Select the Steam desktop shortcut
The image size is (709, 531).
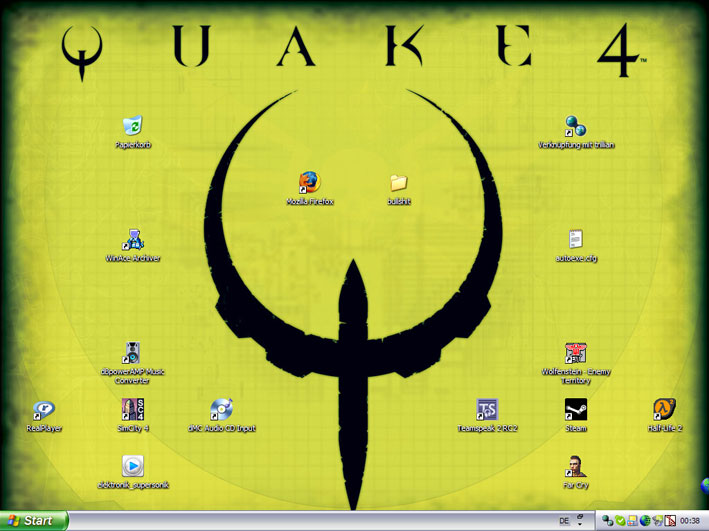[x=576, y=409]
